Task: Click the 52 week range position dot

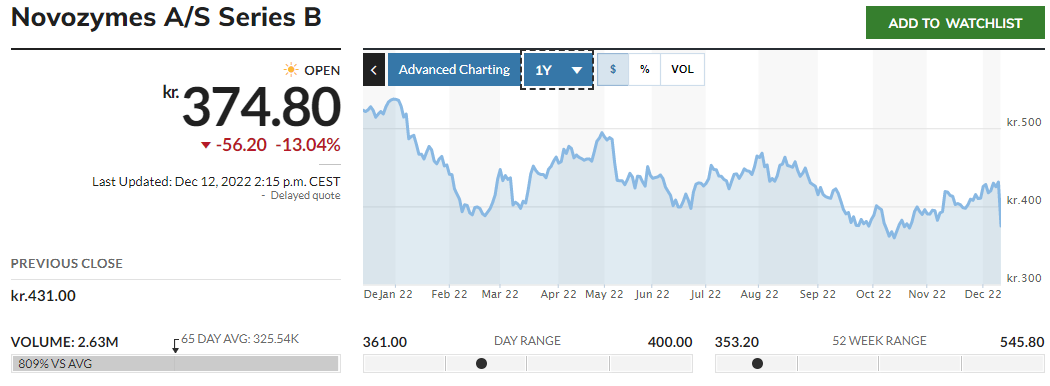Action: point(757,363)
